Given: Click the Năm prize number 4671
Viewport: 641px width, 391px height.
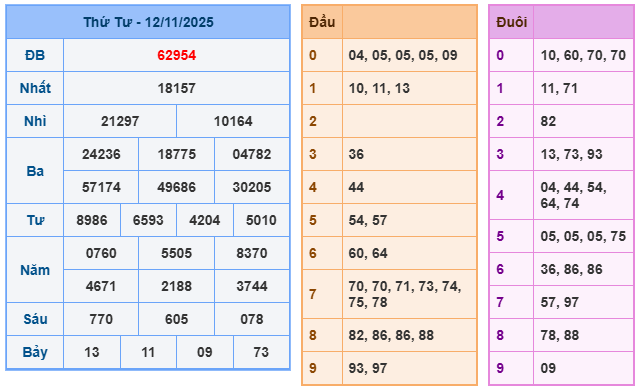Looking at the screenshot, I should coord(101,286).
